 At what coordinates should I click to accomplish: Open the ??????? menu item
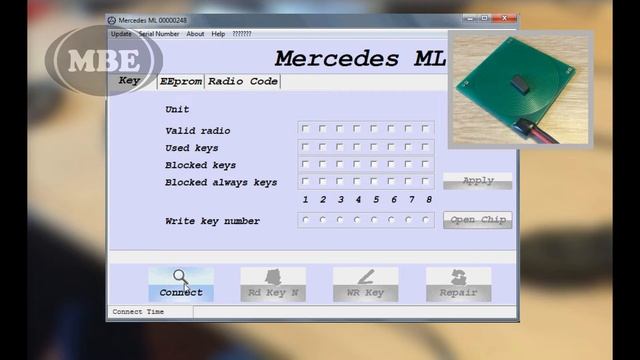coord(242,34)
